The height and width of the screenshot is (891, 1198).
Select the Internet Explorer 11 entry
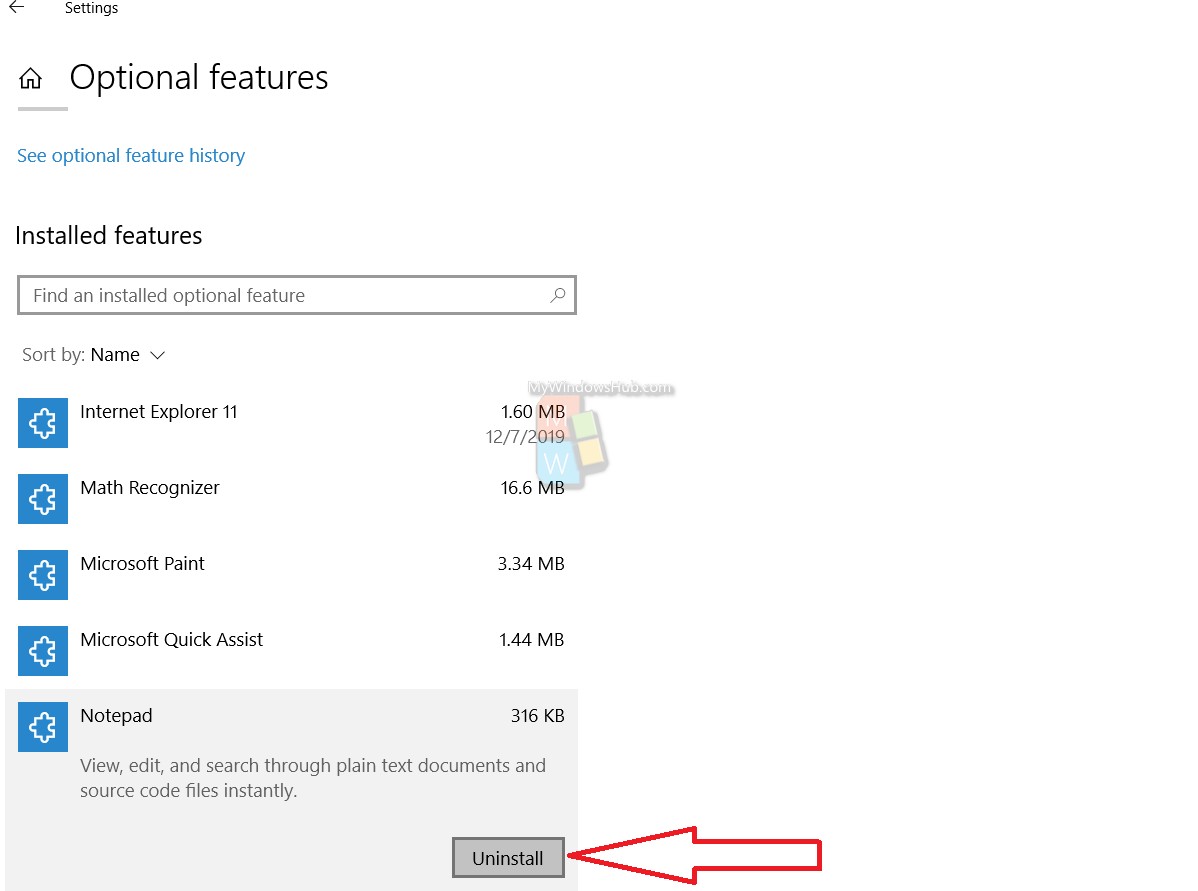pos(291,423)
